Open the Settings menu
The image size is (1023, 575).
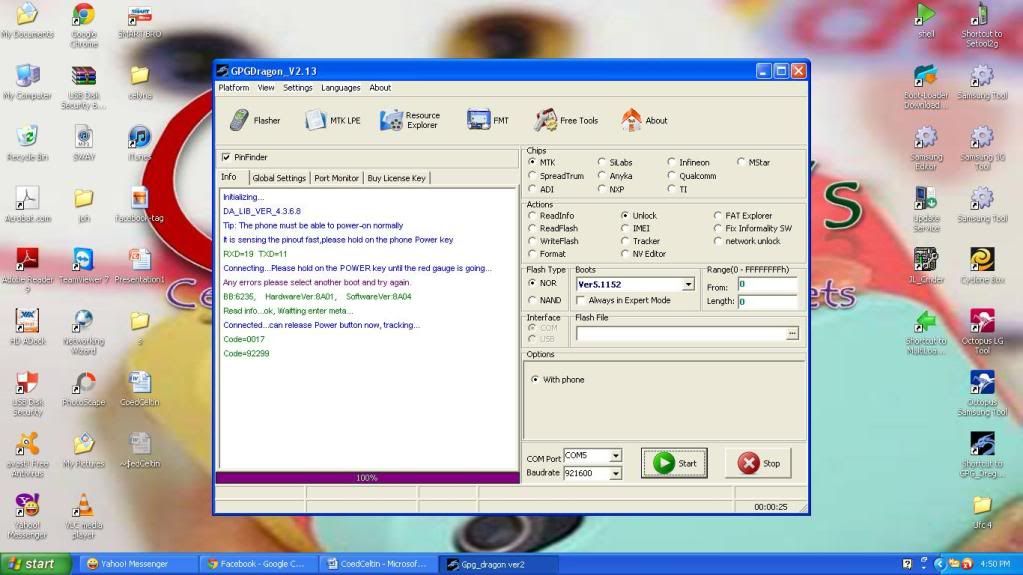pyautogui.click(x=297, y=88)
